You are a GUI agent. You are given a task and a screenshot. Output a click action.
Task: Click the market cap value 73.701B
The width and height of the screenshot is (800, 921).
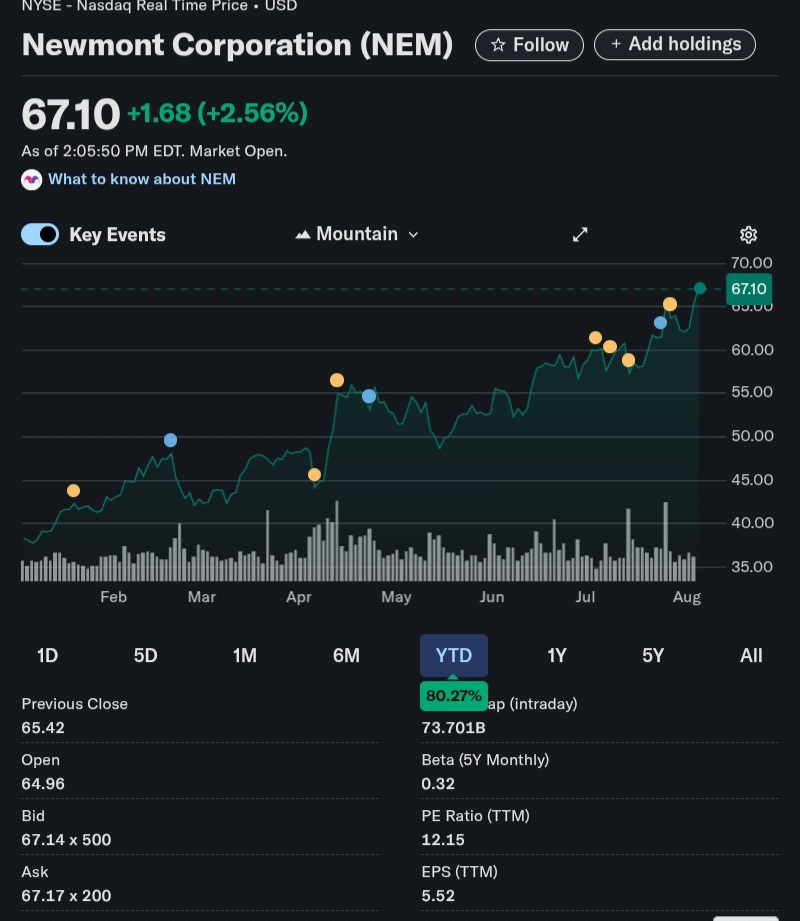pyautogui.click(x=453, y=728)
